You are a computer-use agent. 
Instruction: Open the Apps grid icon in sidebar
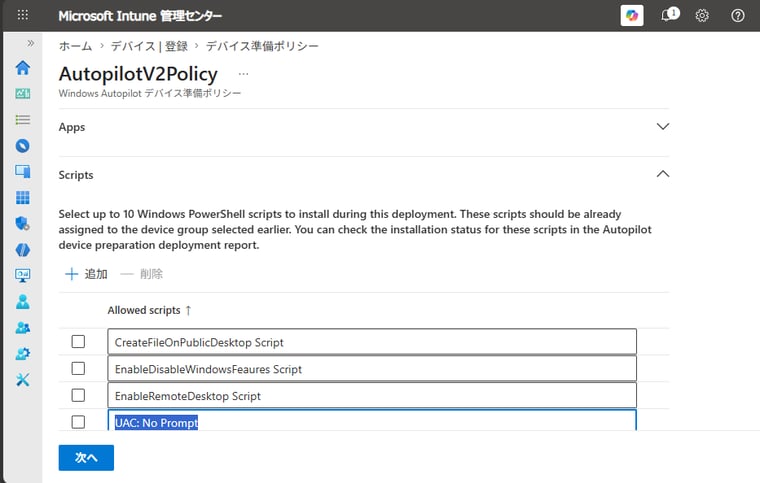click(22, 197)
